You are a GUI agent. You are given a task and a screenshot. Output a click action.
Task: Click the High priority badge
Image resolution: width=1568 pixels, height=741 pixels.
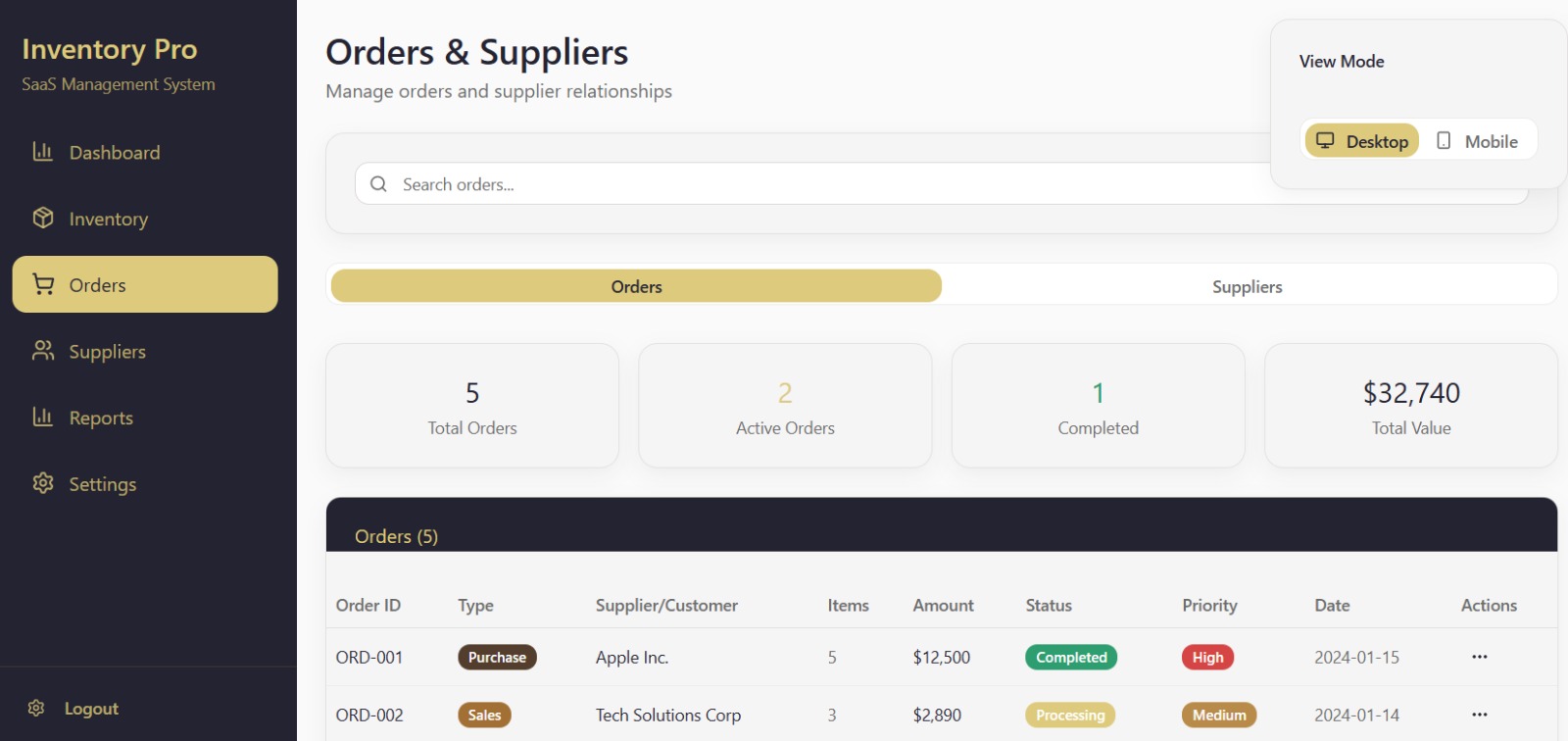[1206, 658]
